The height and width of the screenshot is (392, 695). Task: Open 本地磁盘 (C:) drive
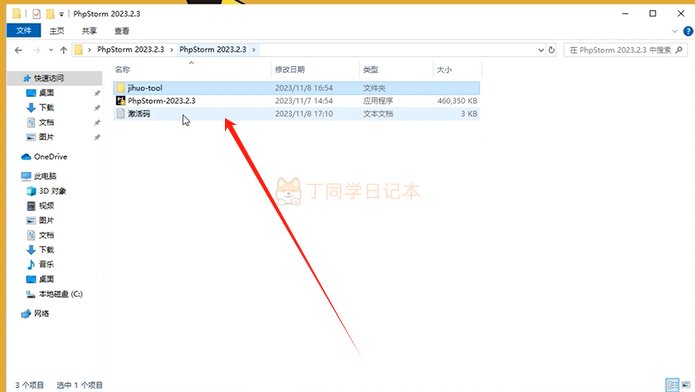point(60,294)
